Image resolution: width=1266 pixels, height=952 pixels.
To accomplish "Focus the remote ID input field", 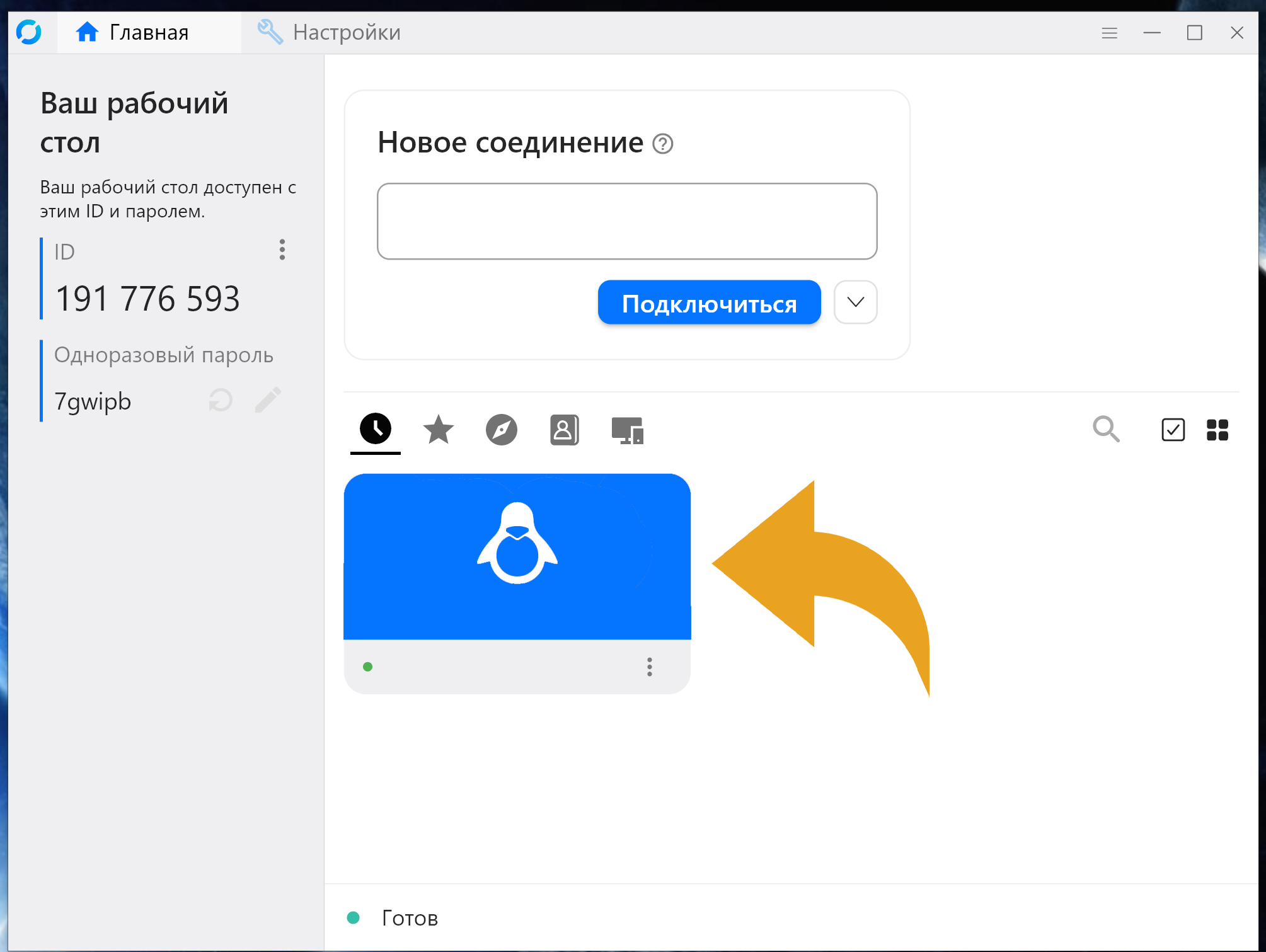I will click(627, 221).
